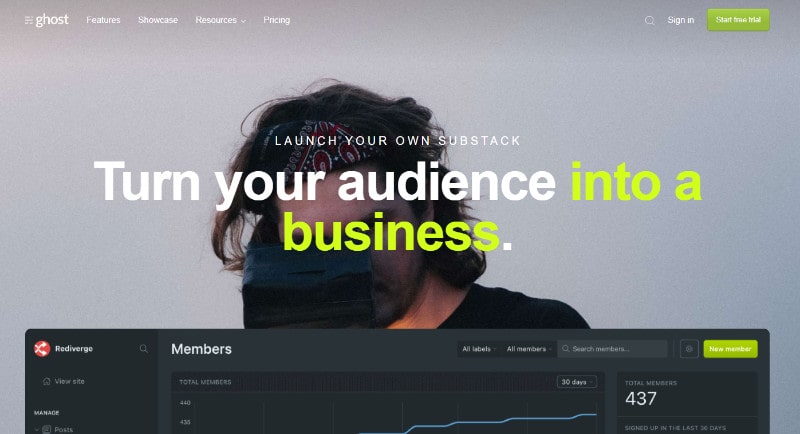Open the All labels filter dropdown

click(x=479, y=349)
